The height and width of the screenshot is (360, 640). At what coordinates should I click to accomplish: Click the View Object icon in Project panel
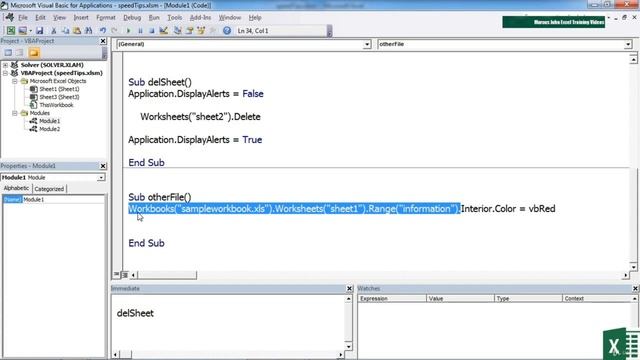click(x=20, y=53)
